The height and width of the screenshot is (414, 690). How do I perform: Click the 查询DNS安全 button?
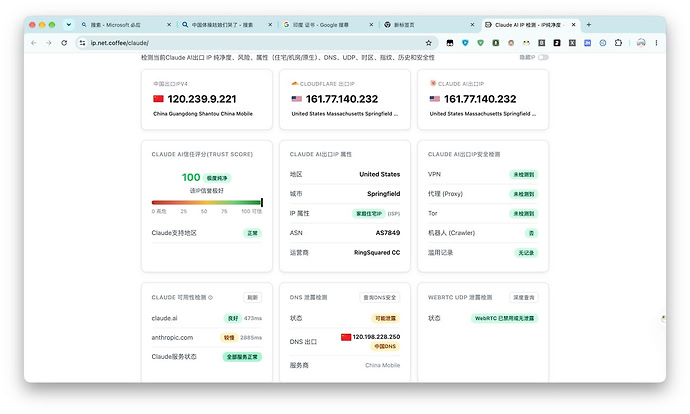(379, 297)
